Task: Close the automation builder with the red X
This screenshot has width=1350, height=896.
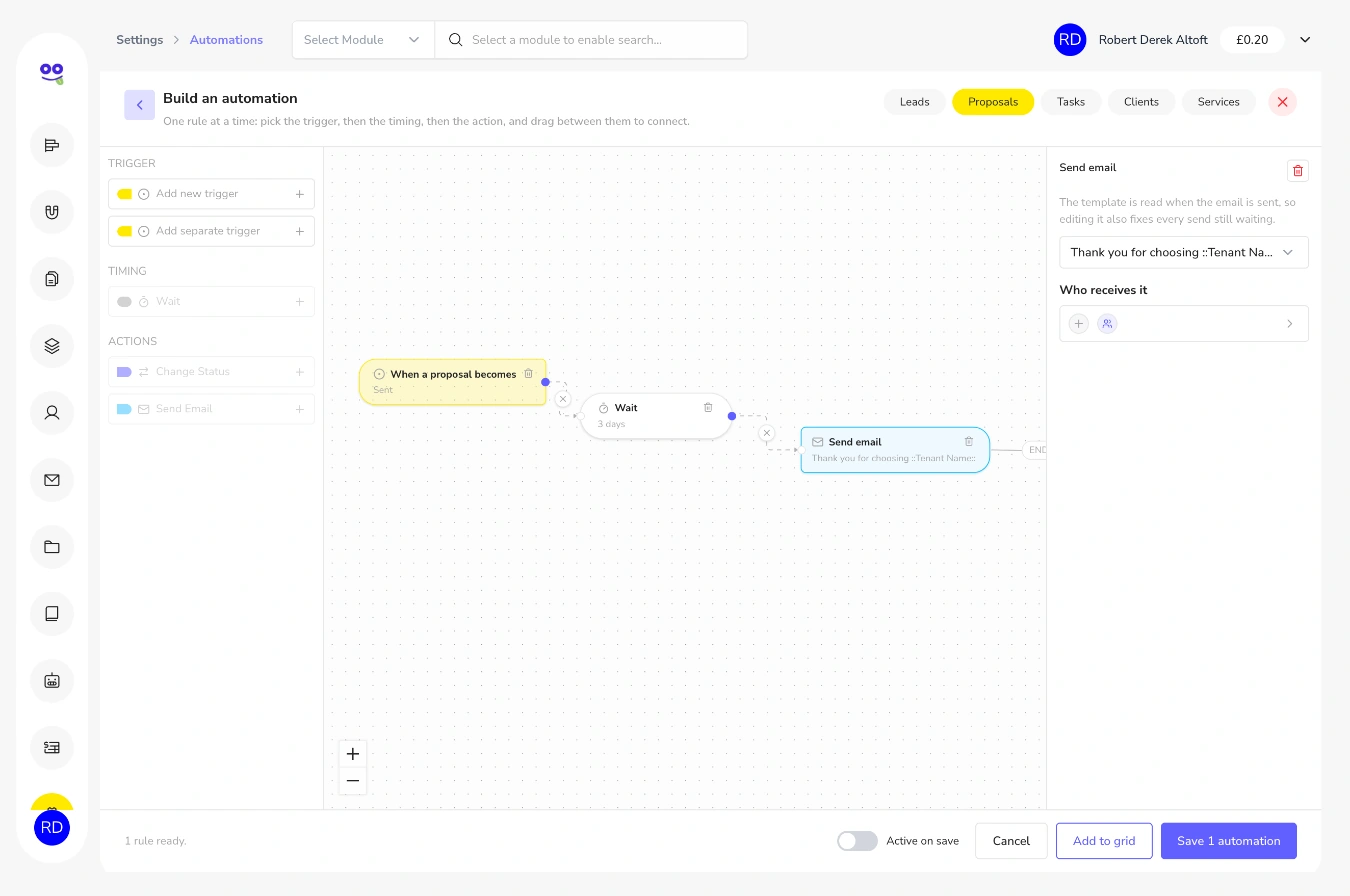Action: (x=1283, y=102)
